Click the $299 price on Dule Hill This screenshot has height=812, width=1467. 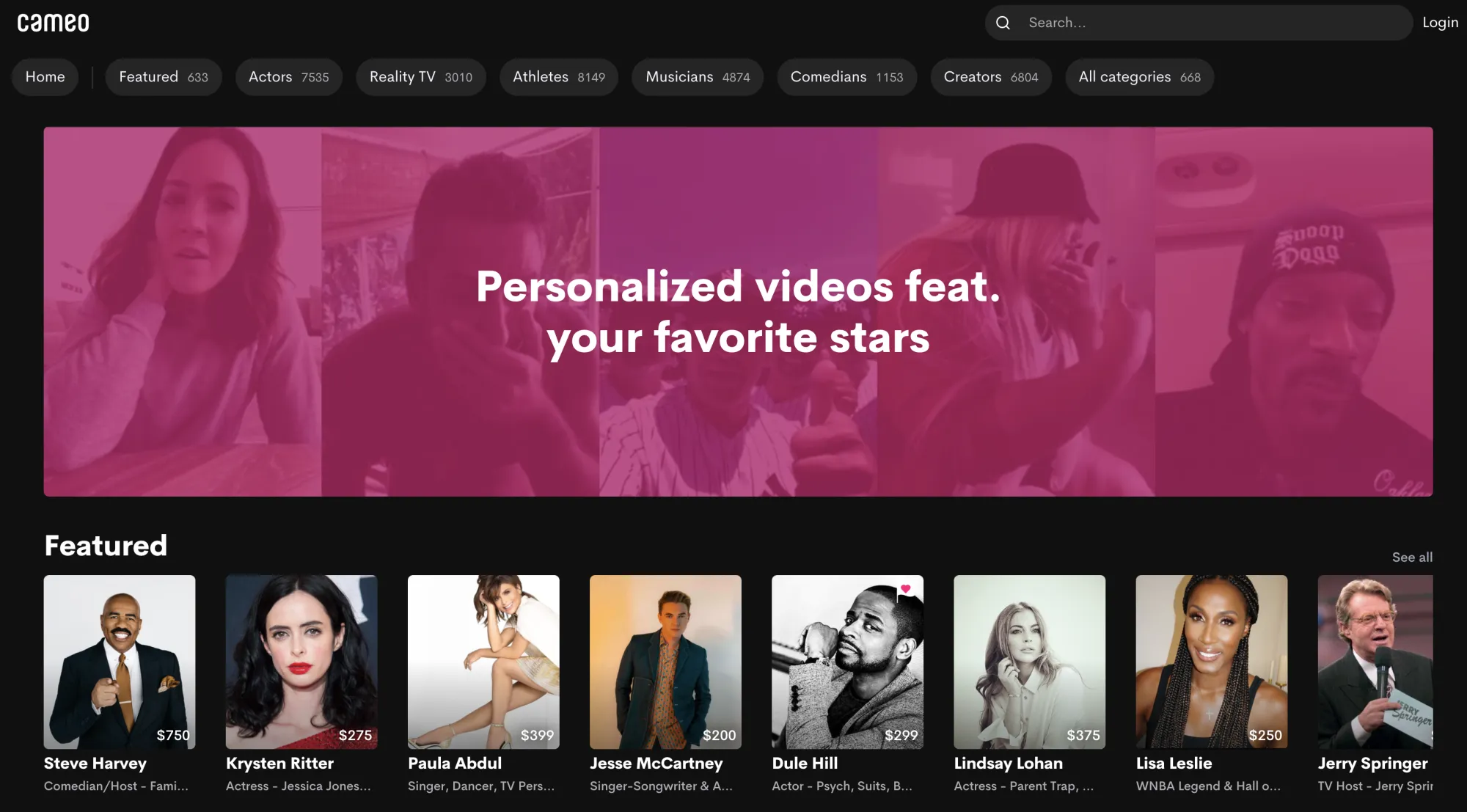[901, 735]
